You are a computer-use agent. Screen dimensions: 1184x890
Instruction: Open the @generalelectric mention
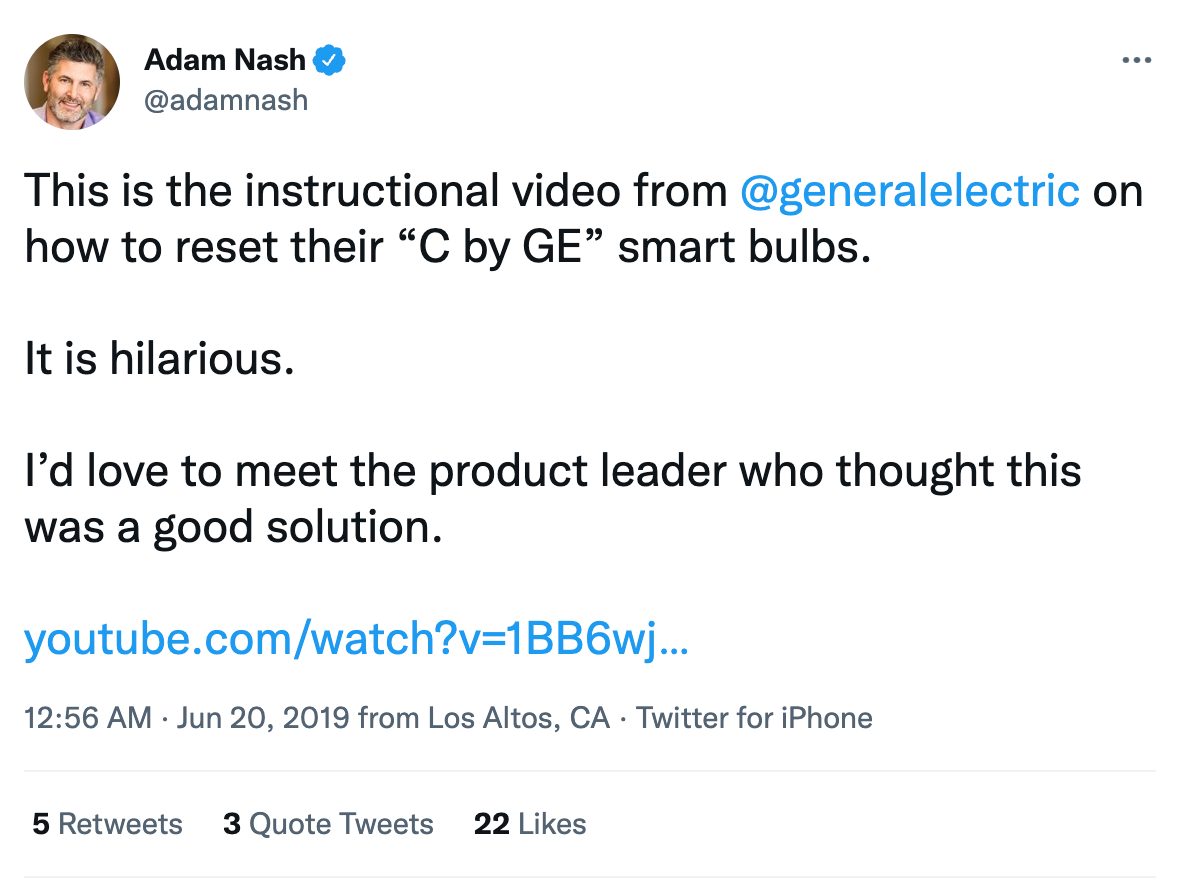pyautogui.click(x=910, y=190)
